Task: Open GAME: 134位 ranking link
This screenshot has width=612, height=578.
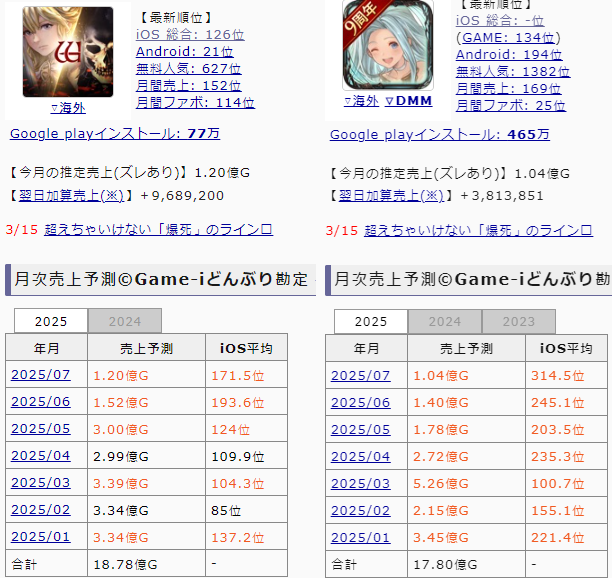Action: click(x=508, y=38)
